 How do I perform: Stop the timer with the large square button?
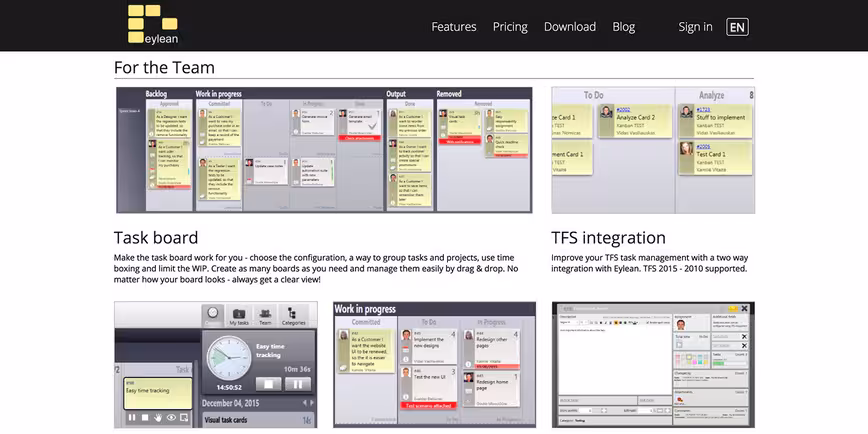tap(268, 384)
